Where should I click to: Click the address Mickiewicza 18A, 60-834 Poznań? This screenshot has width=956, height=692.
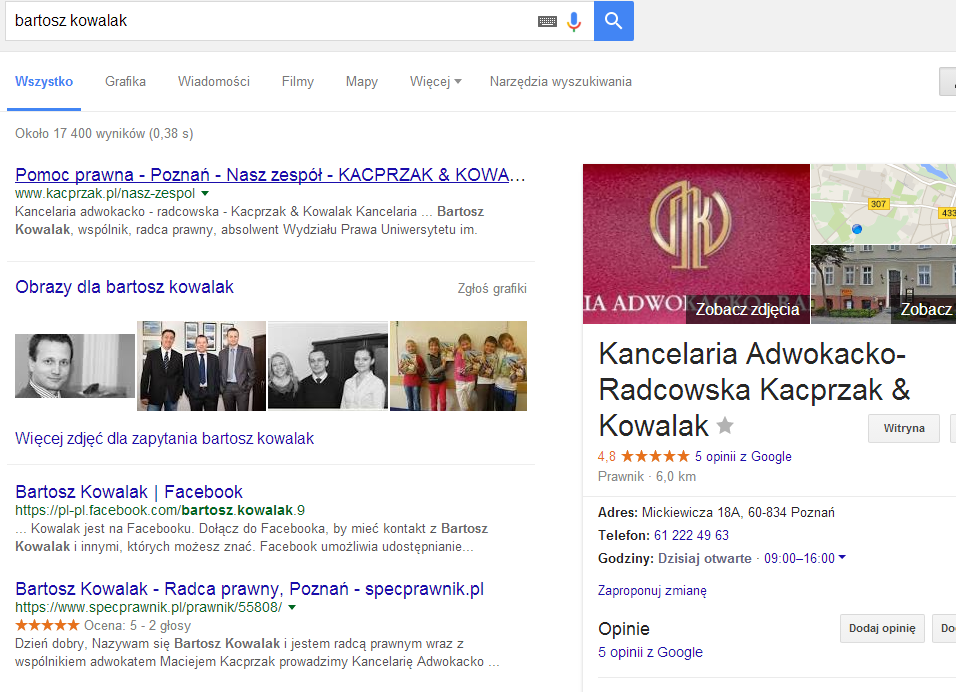coord(738,513)
